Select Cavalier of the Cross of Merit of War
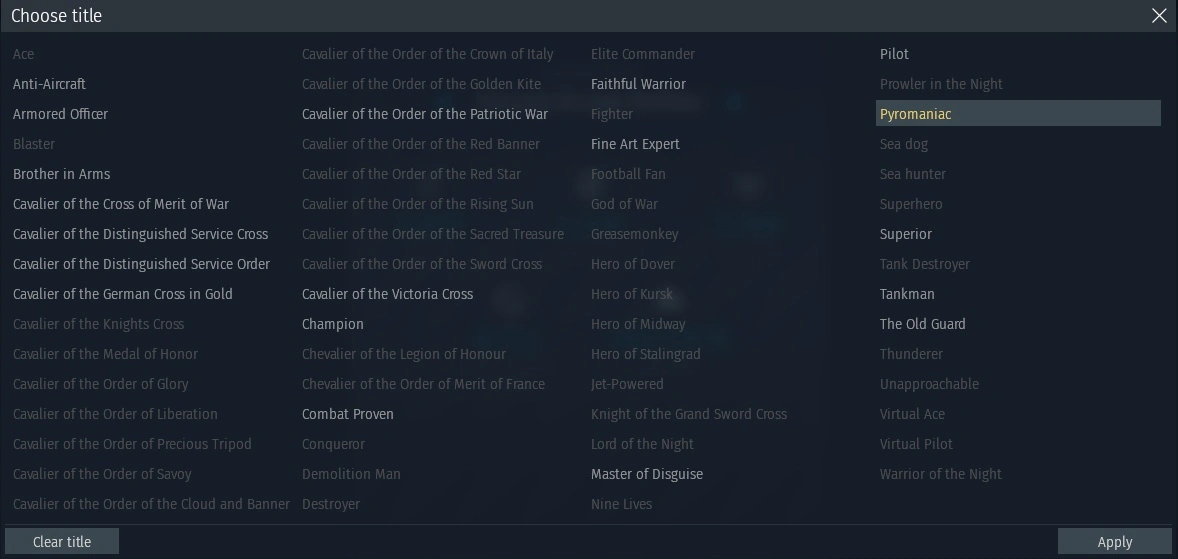This screenshot has height=559, width=1178. pyautogui.click(x=121, y=204)
